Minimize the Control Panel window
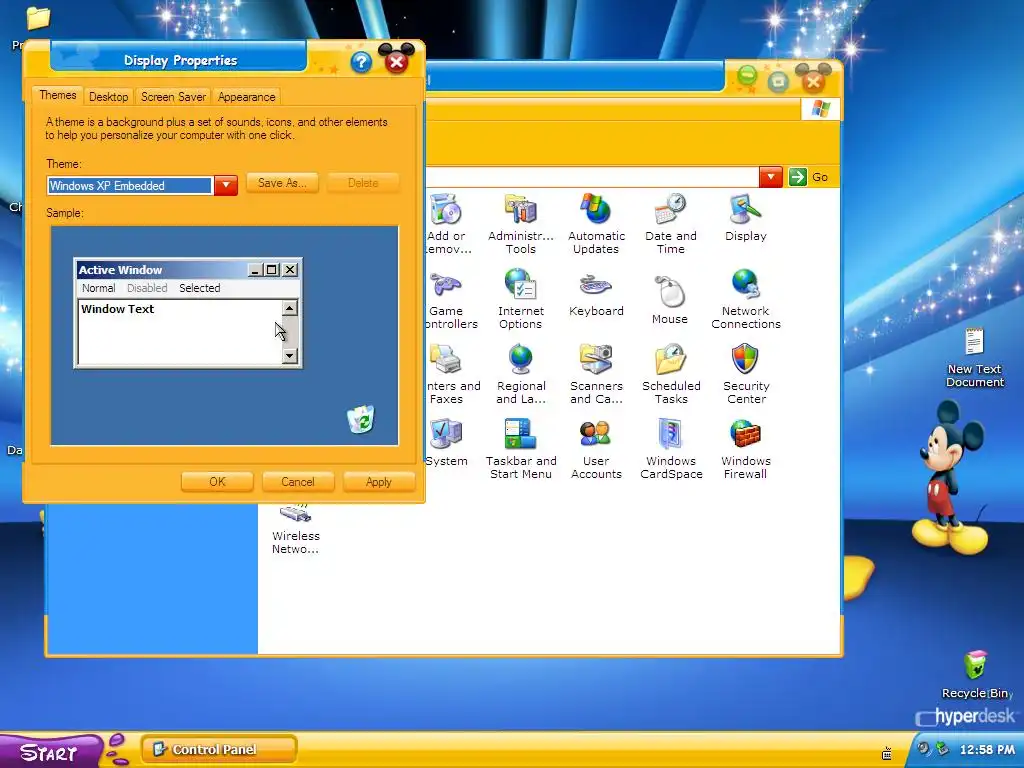 pyautogui.click(x=748, y=77)
